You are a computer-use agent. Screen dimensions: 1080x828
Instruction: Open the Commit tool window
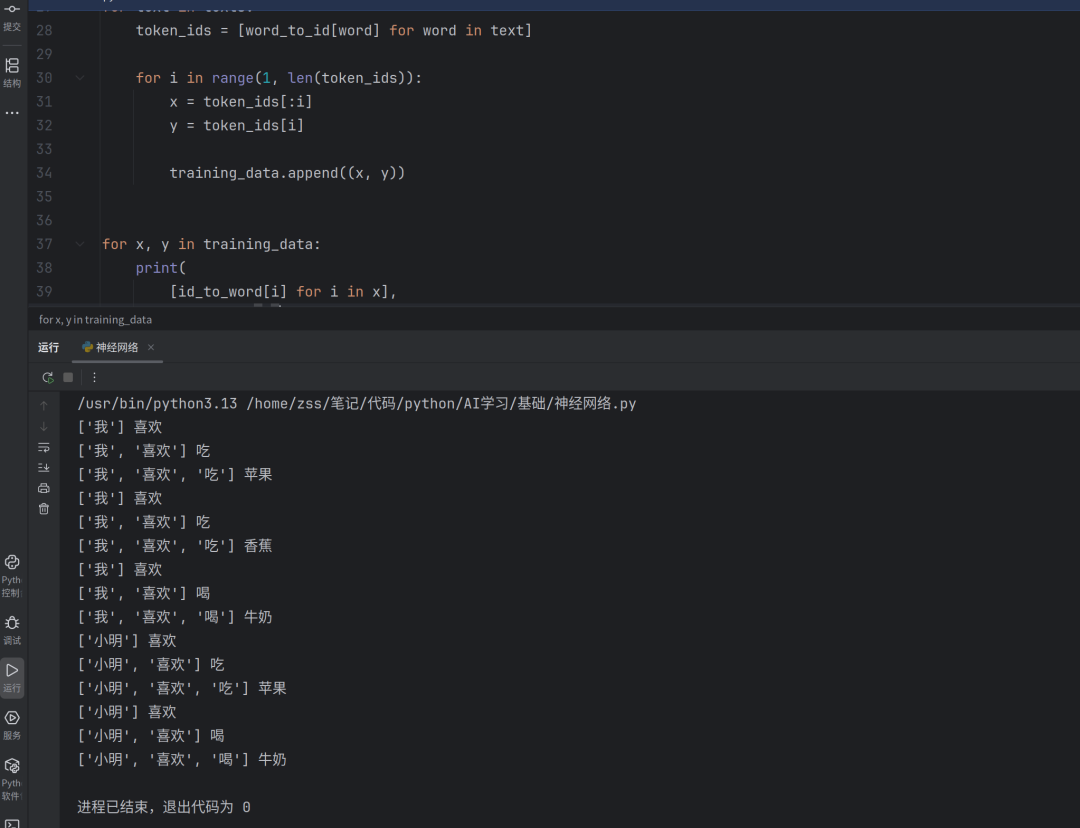tap(12, 17)
